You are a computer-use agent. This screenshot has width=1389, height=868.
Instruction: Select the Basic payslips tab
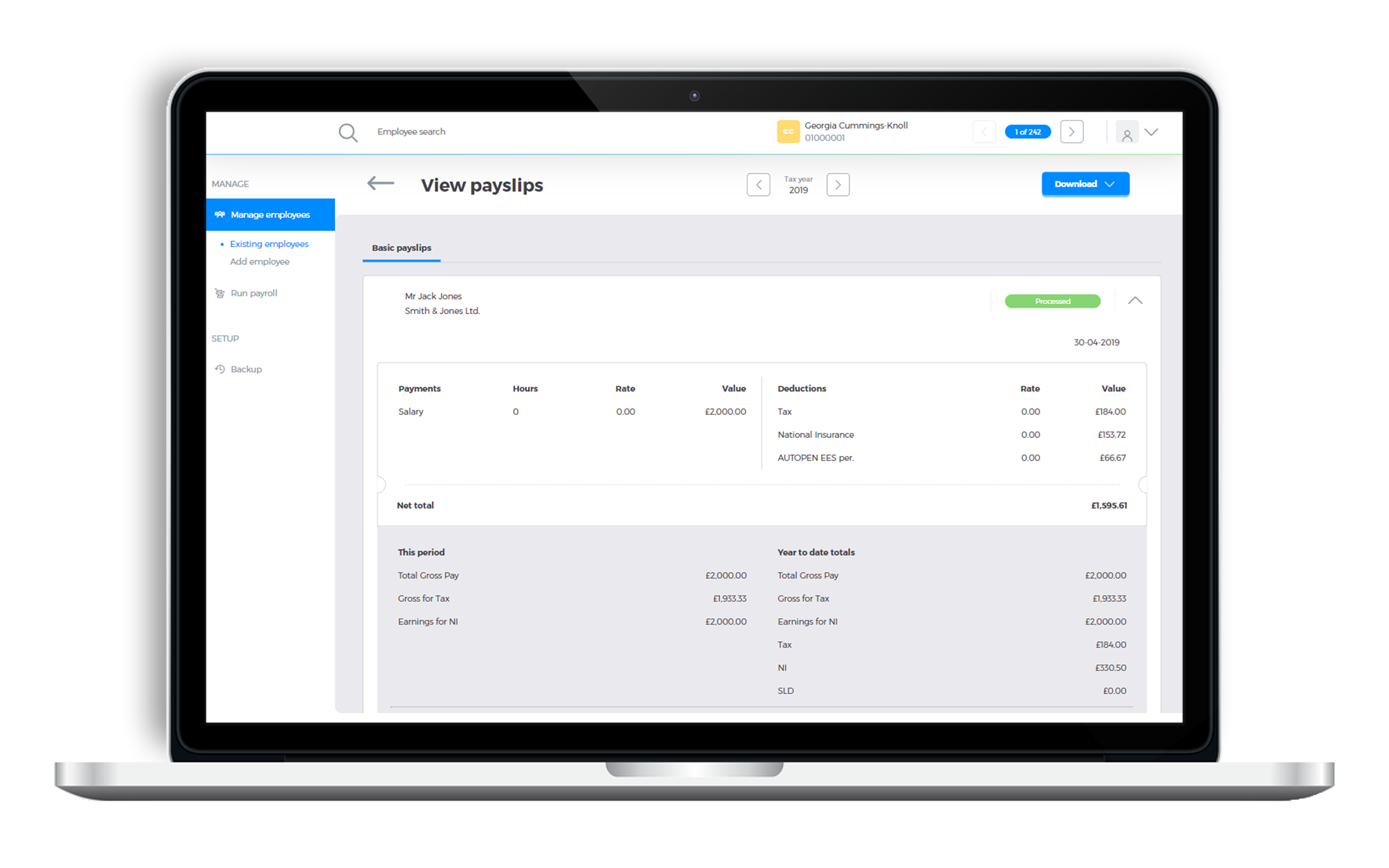tap(402, 248)
